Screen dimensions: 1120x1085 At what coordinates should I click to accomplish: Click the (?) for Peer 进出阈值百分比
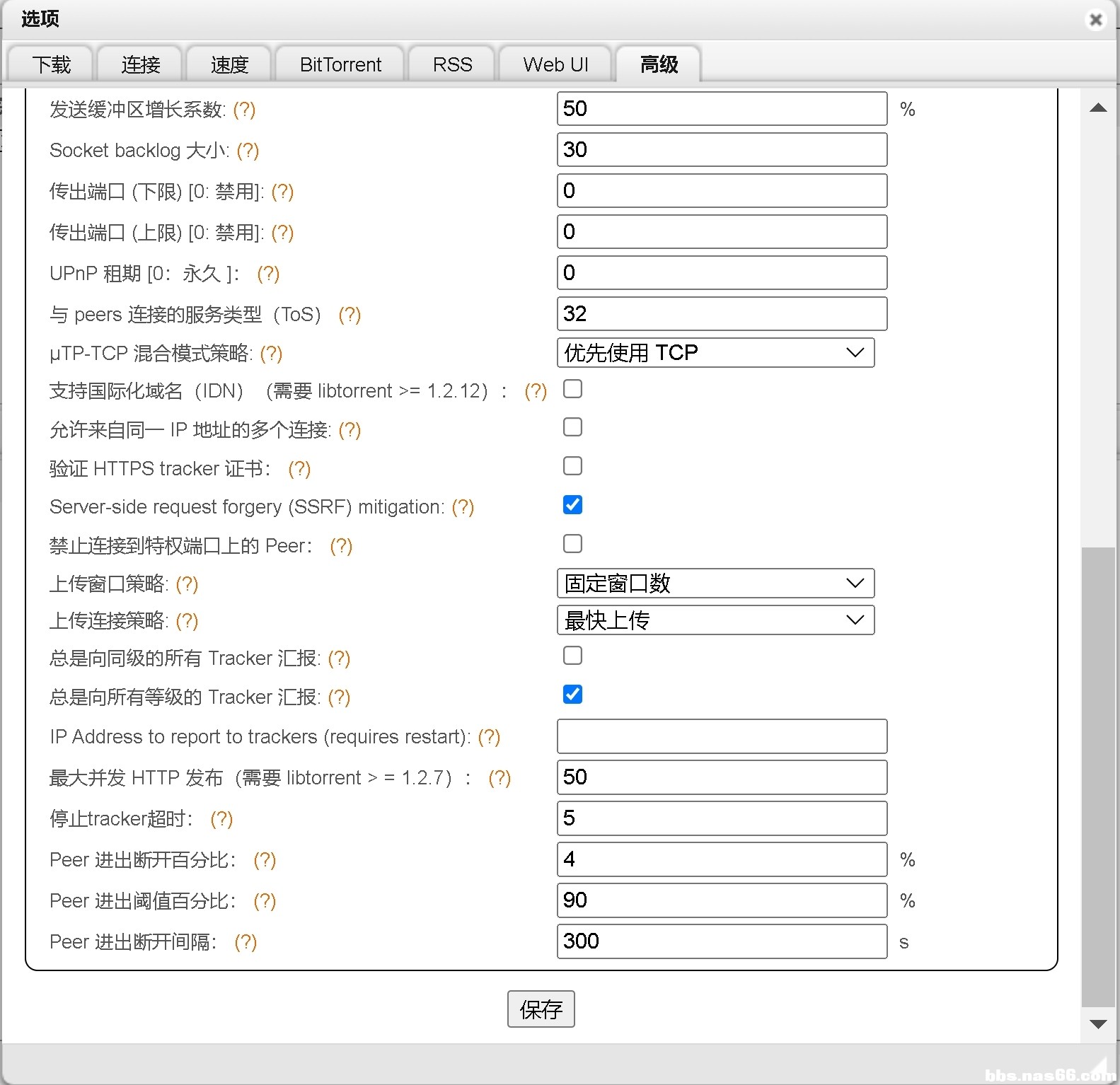(265, 901)
